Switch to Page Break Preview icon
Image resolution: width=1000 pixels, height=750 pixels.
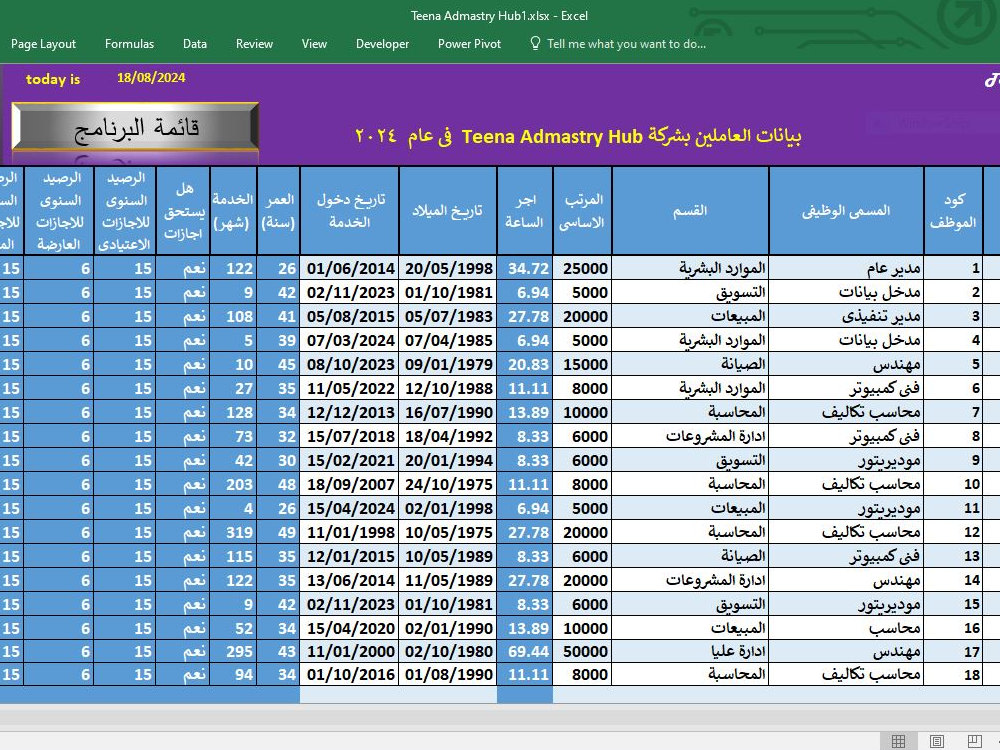pyautogui.click(x=974, y=741)
